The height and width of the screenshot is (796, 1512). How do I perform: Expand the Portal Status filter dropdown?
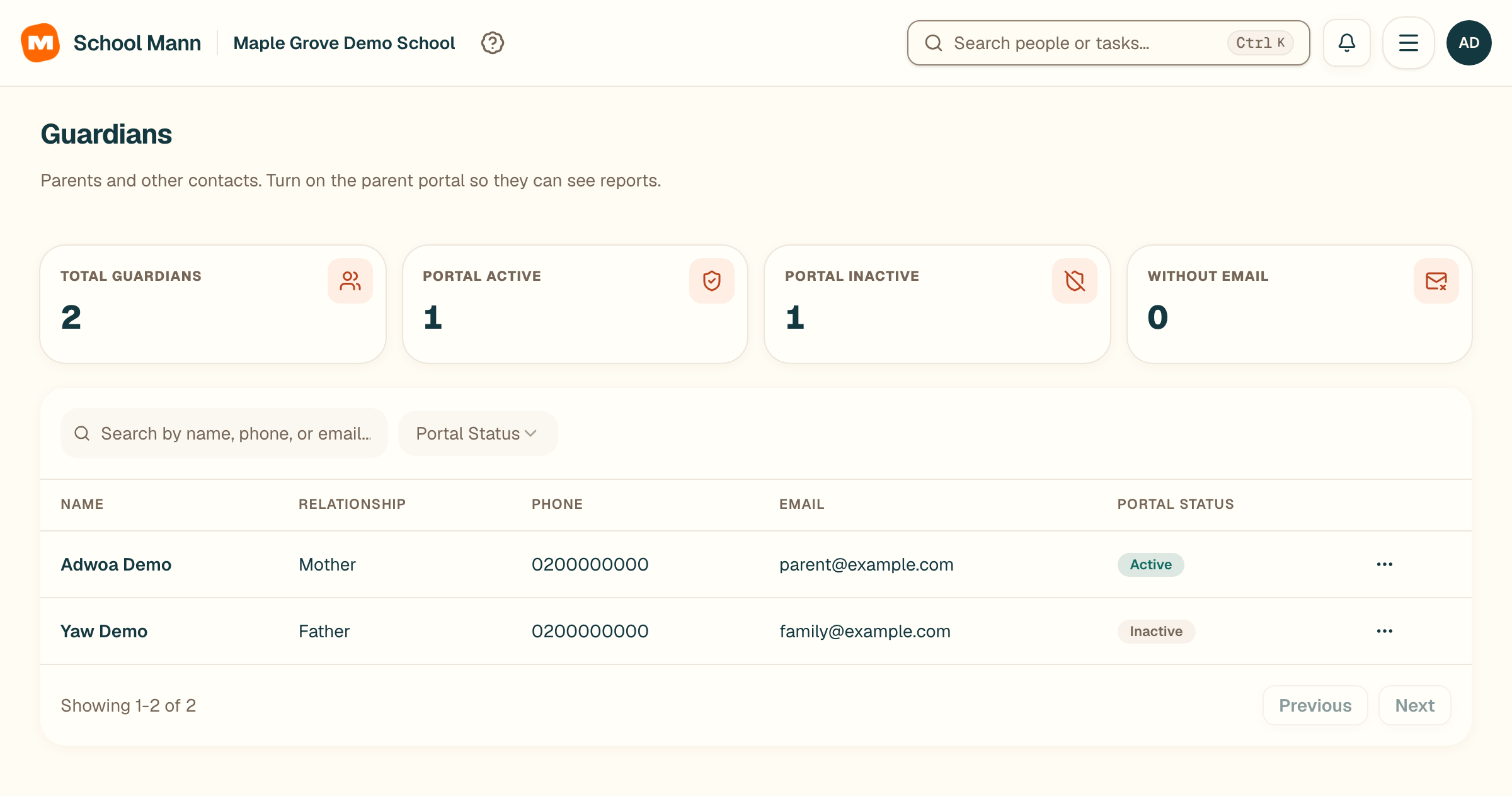(478, 433)
